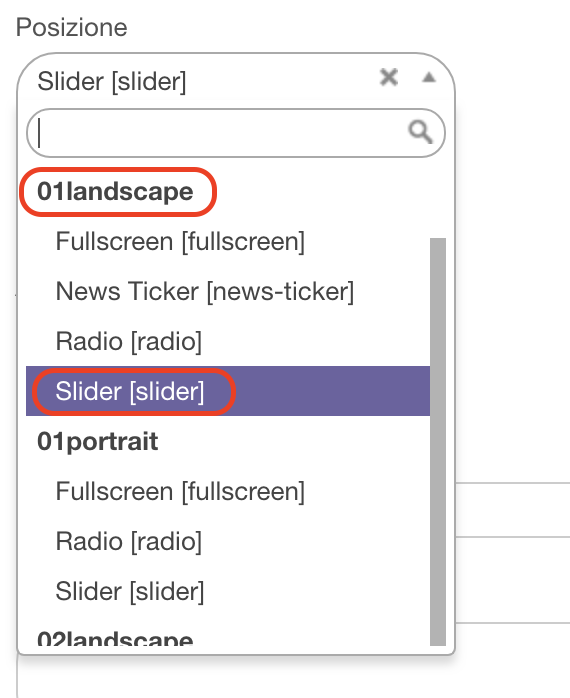The height and width of the screenshot is (698, 570).
Task: Click the 01portrait group header
Action: point(98,442)
